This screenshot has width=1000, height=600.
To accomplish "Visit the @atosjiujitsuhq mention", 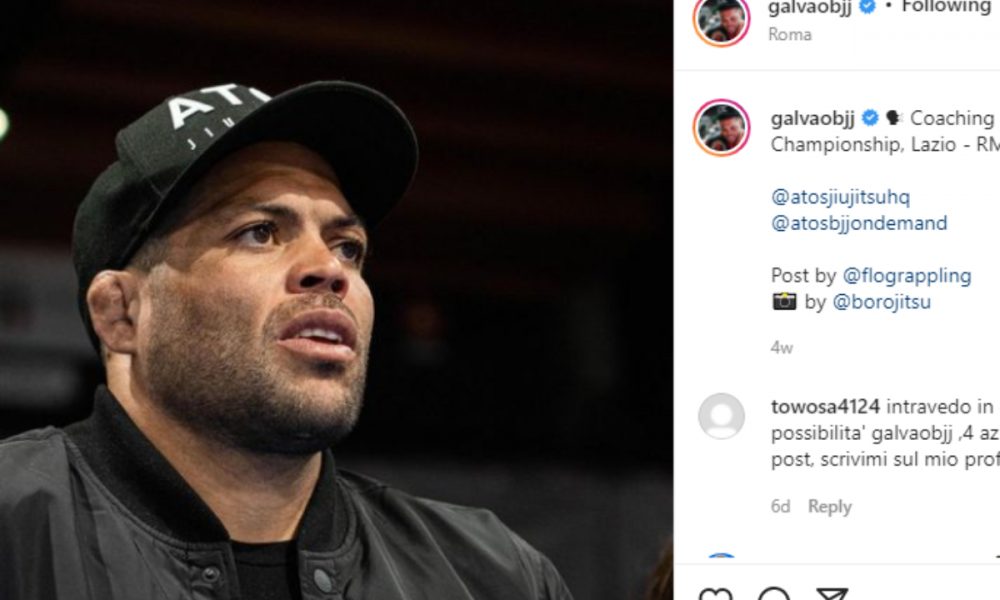I will (840, 197).
